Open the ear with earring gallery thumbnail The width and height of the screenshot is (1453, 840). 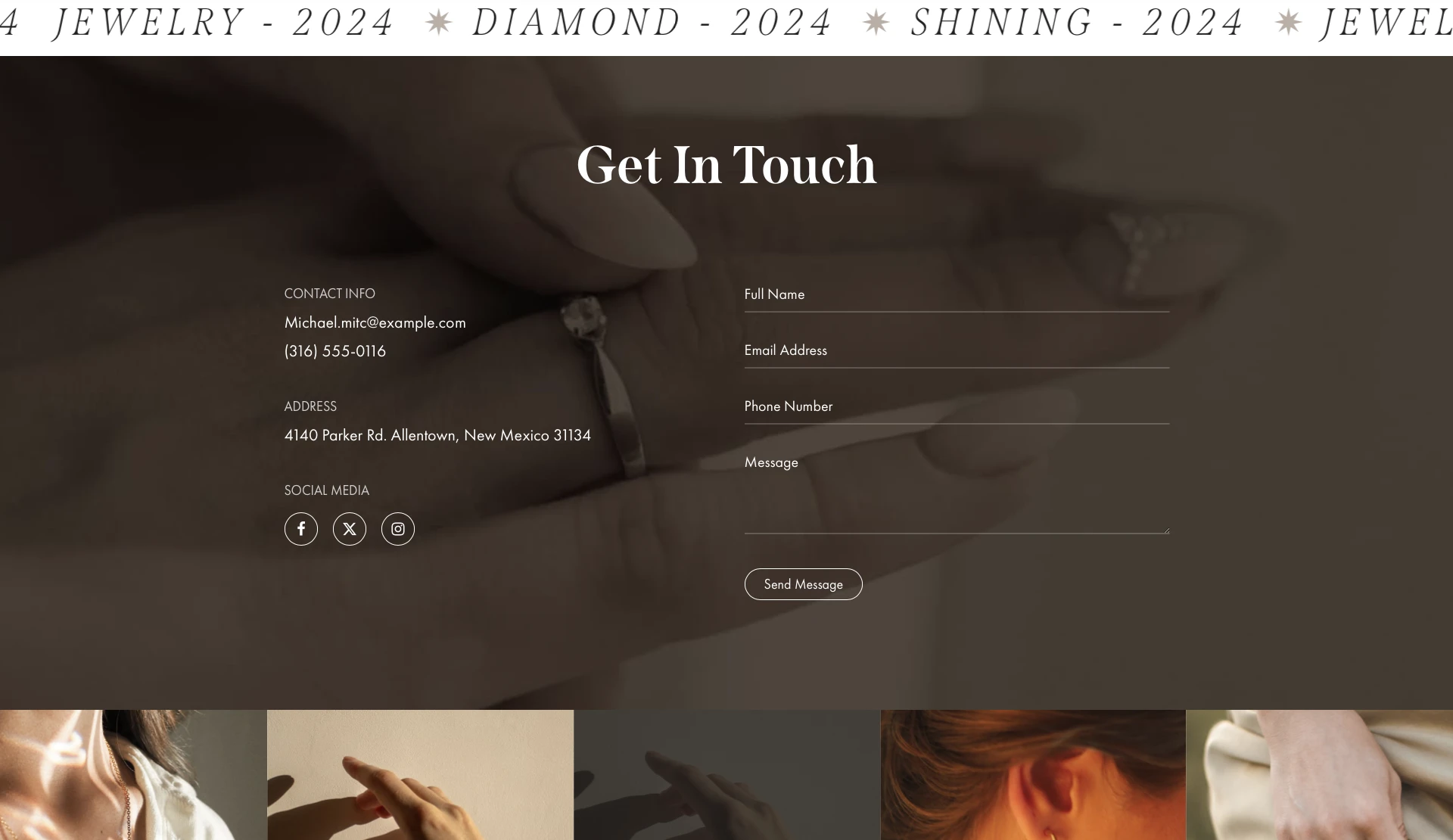click(1033, 775)
